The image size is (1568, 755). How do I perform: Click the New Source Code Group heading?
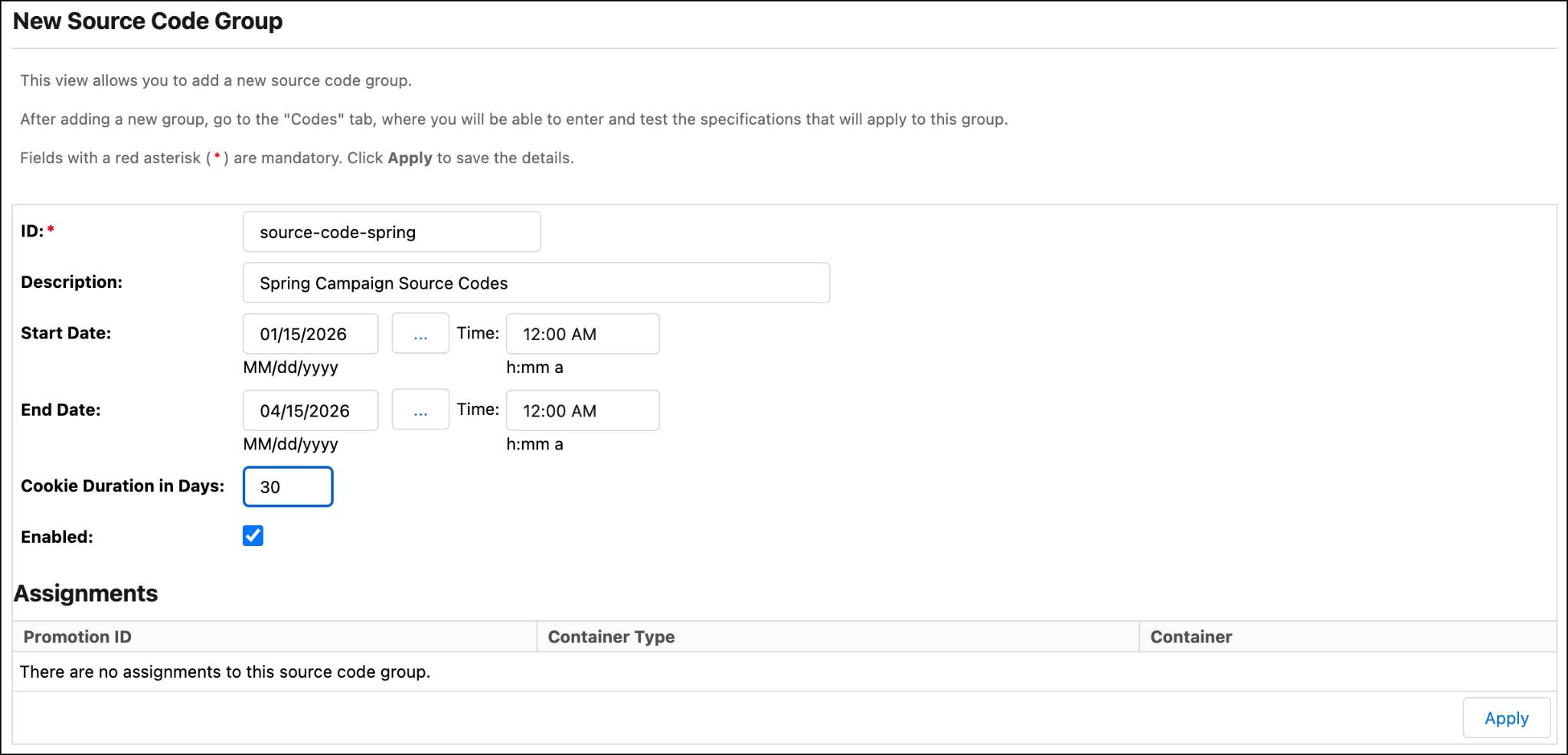click(x=148, y=21)
